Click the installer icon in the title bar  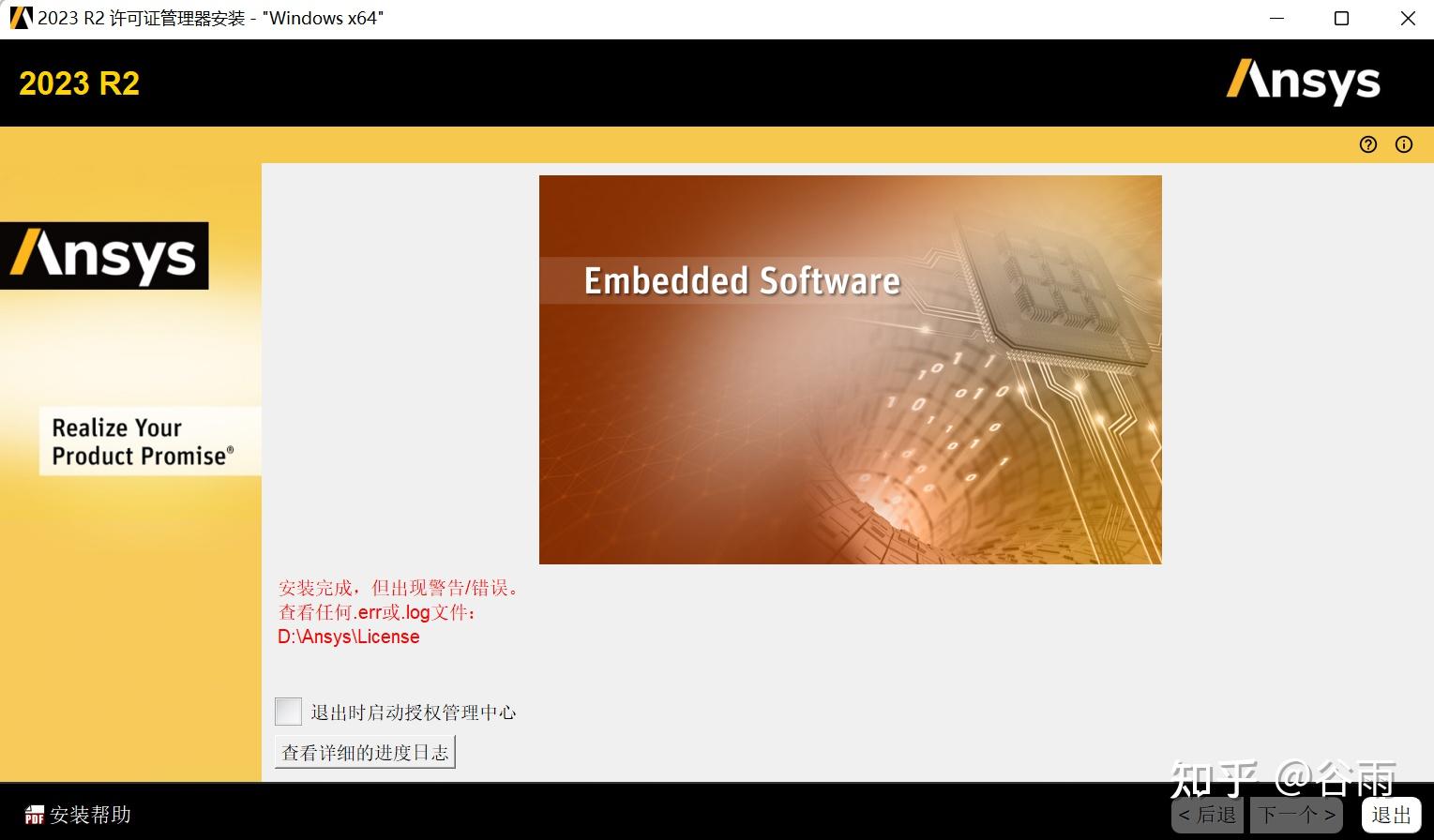19,17
